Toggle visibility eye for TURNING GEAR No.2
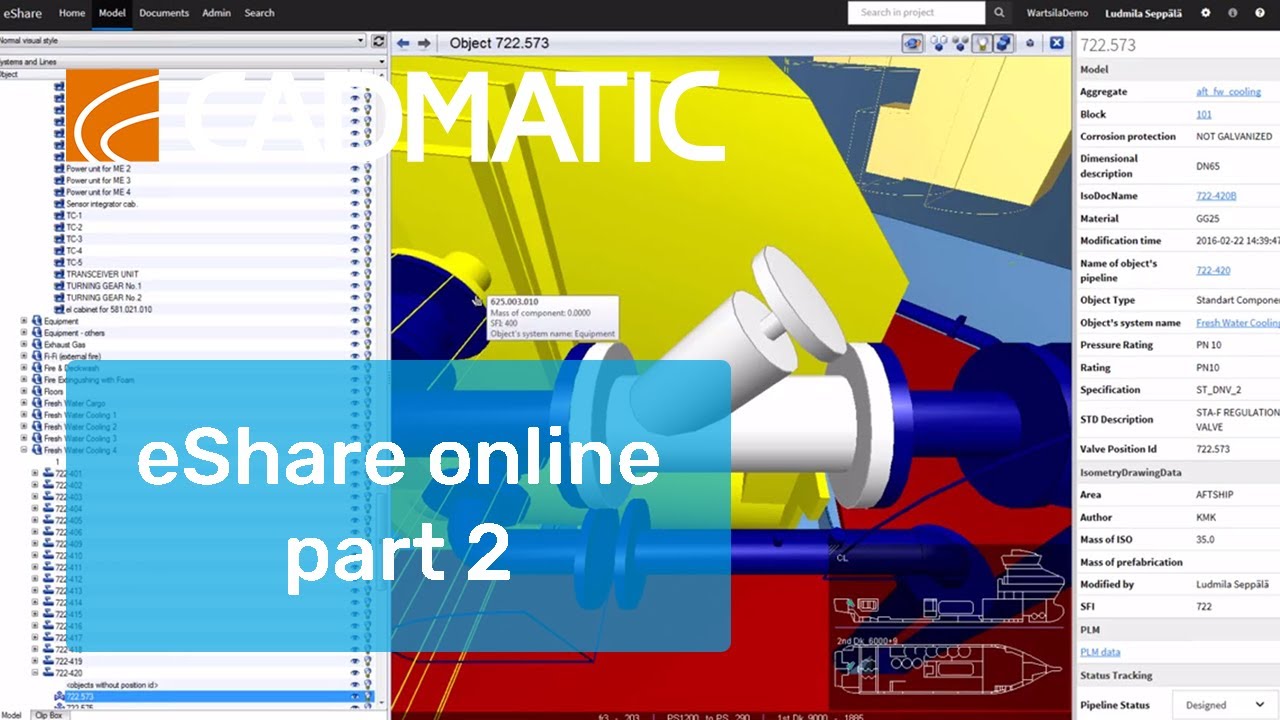This screenshot has width=1280, height=720. (x=355, y=298)
